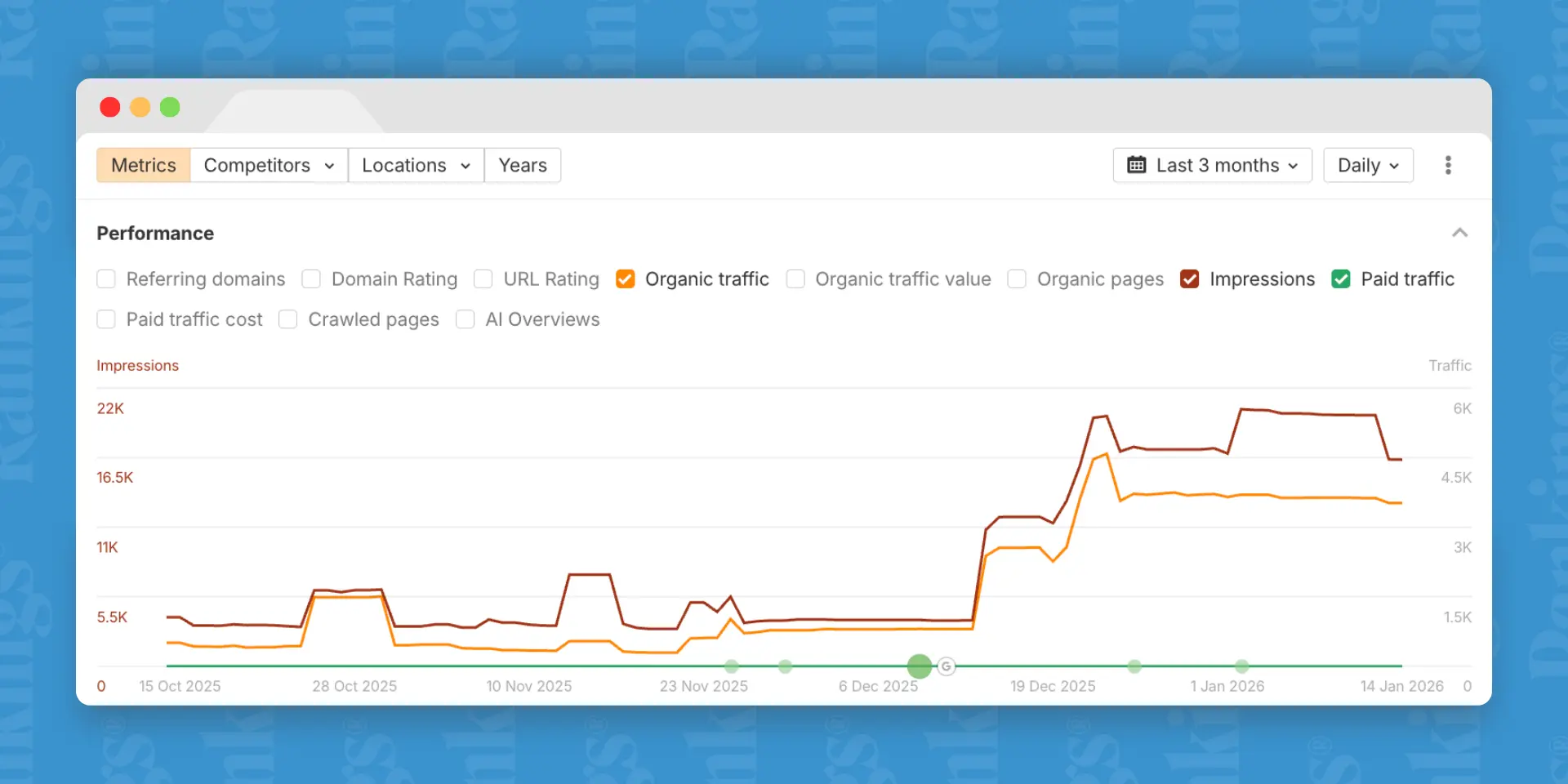The image size is (1568, 784).
Task: Click the large green dot near 6 Dec 2025
Action: 920,666
